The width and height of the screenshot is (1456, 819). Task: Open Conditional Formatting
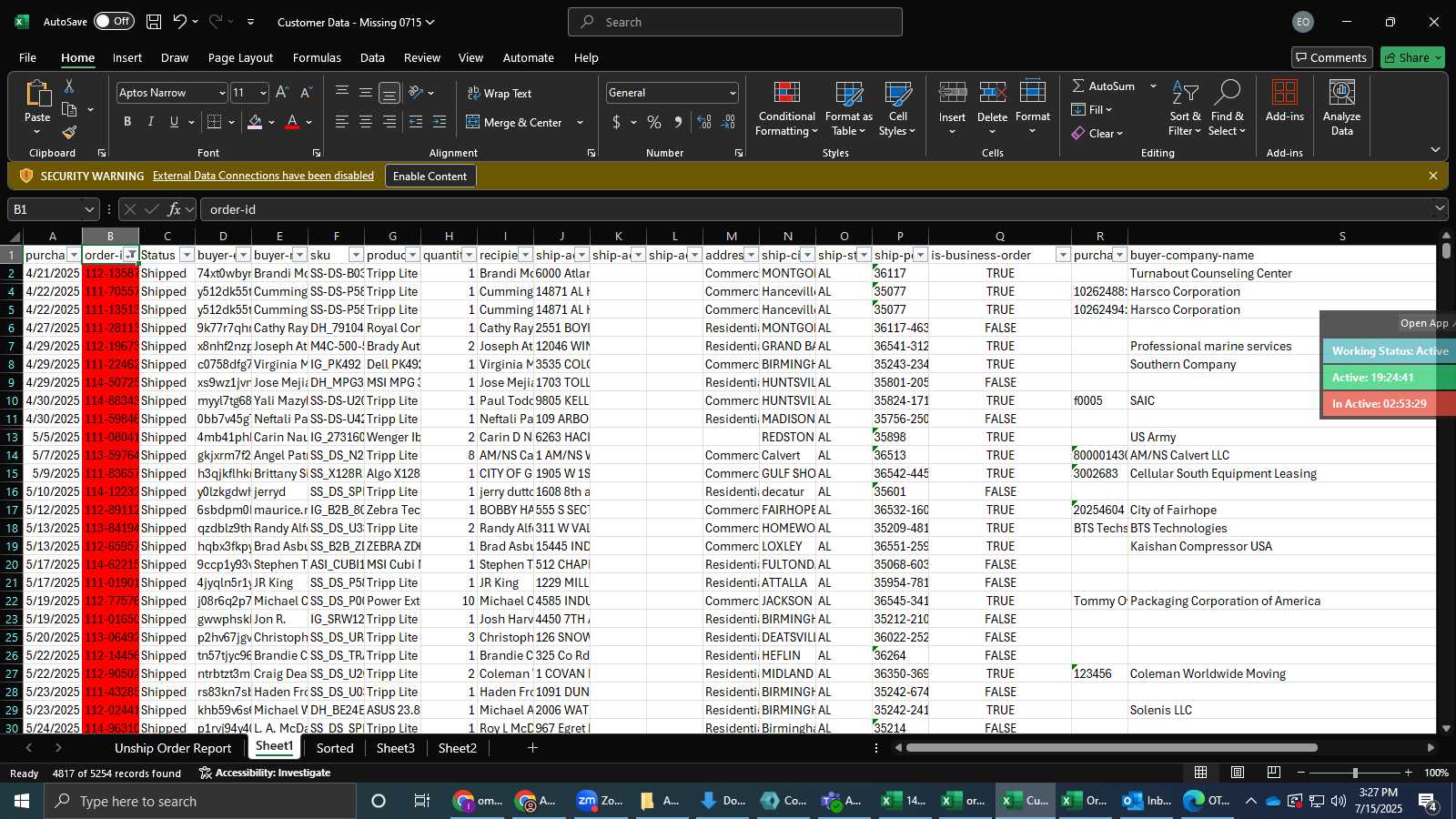click(x=787, y=108)
